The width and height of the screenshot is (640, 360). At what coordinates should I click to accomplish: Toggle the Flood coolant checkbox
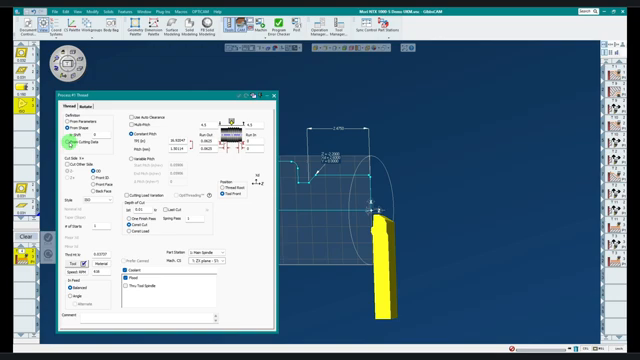coord(125,278)
